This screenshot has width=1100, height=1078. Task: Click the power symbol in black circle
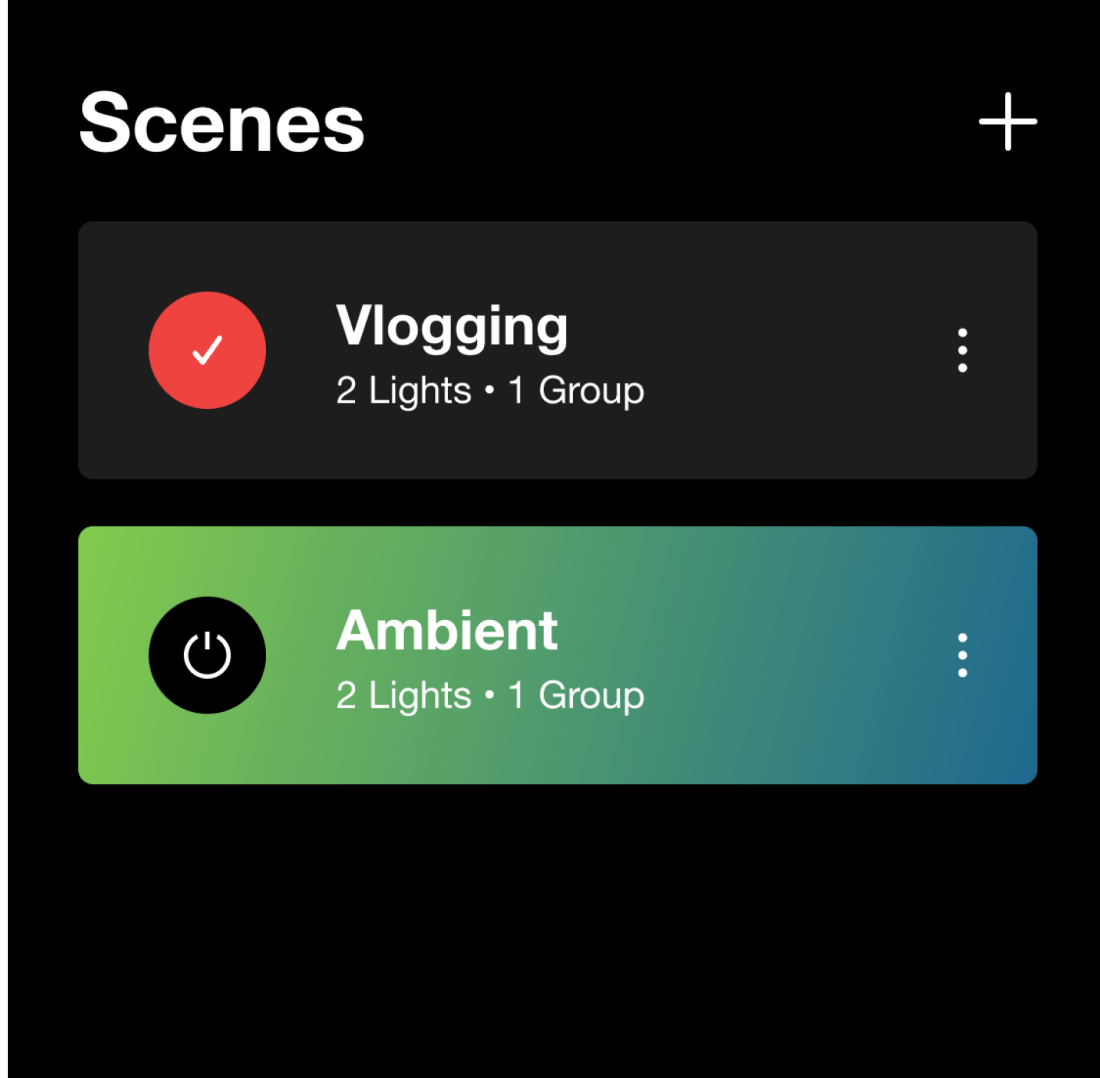click(207, 655)
